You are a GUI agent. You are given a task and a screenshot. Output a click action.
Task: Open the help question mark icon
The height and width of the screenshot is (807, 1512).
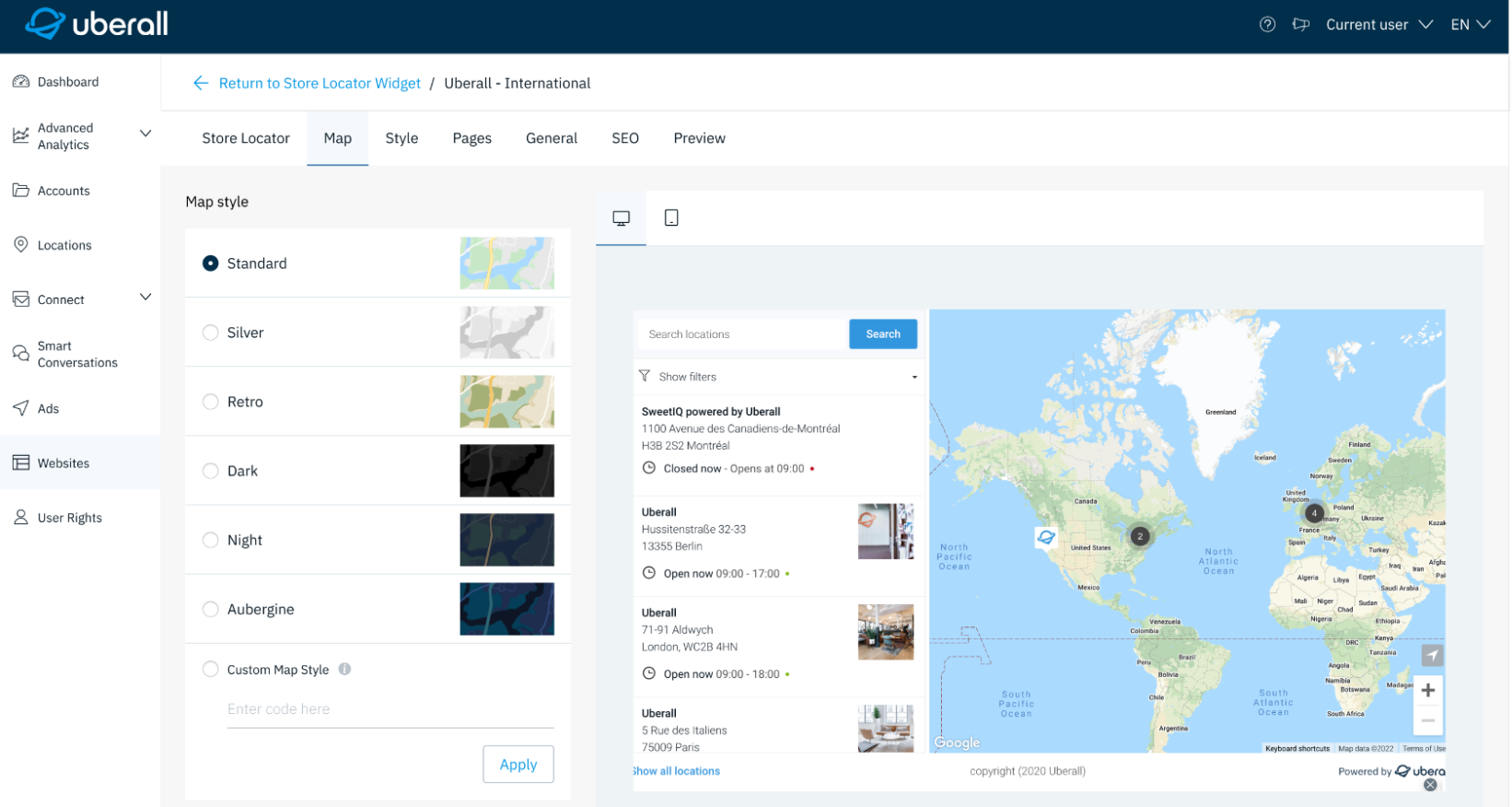pos(1268,25)
